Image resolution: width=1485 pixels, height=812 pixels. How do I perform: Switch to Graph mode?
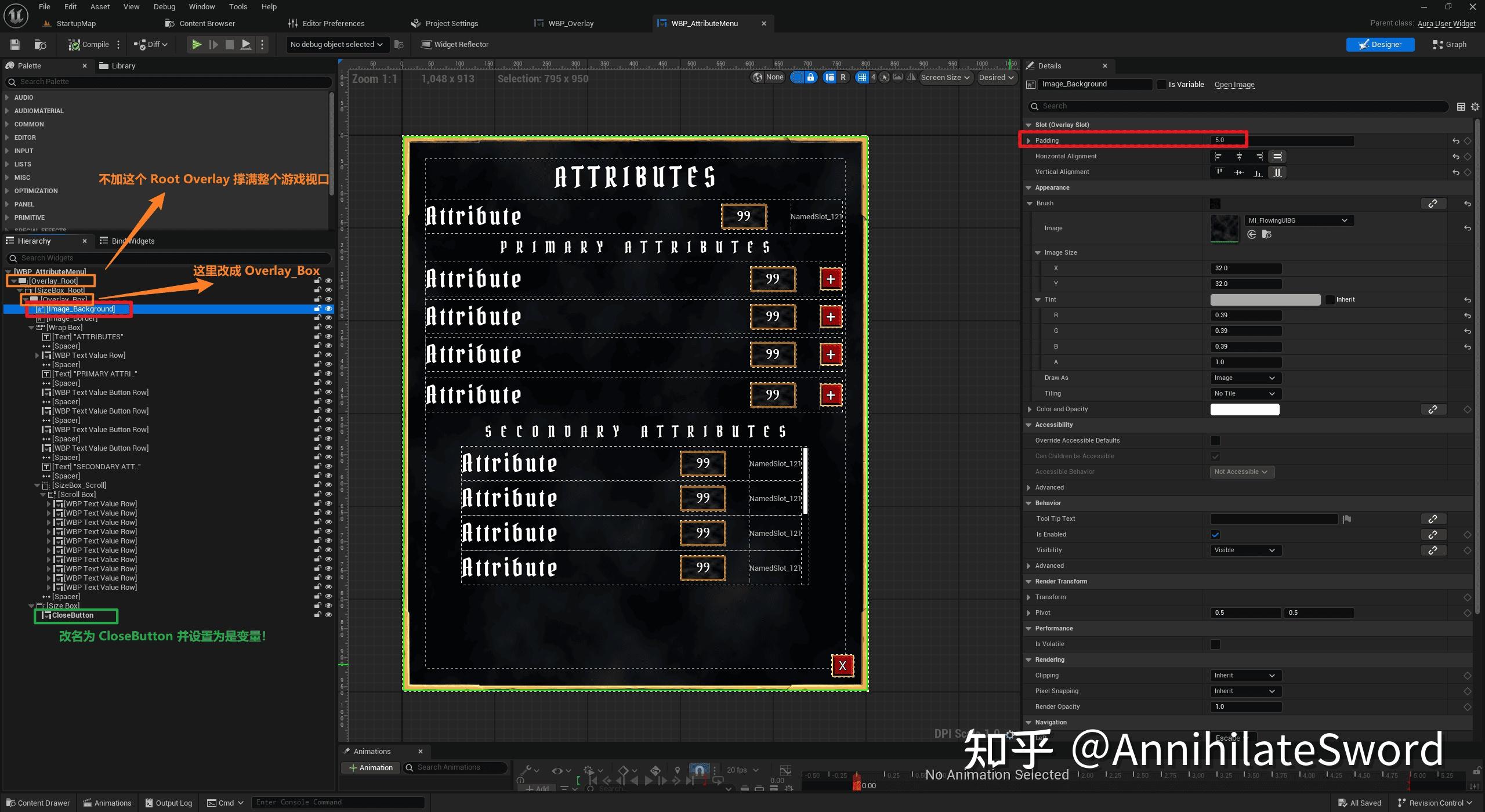point(1449,44)
